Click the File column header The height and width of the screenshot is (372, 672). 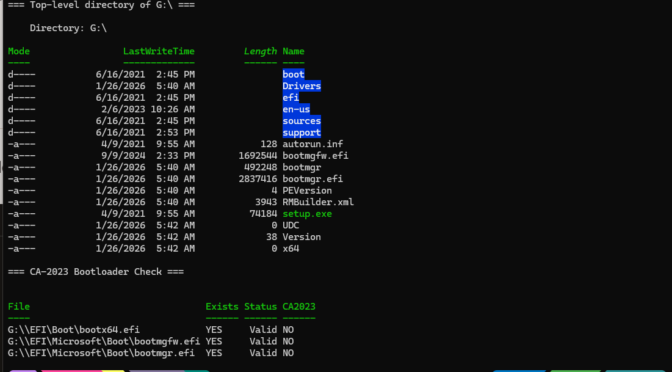(19, 306)
